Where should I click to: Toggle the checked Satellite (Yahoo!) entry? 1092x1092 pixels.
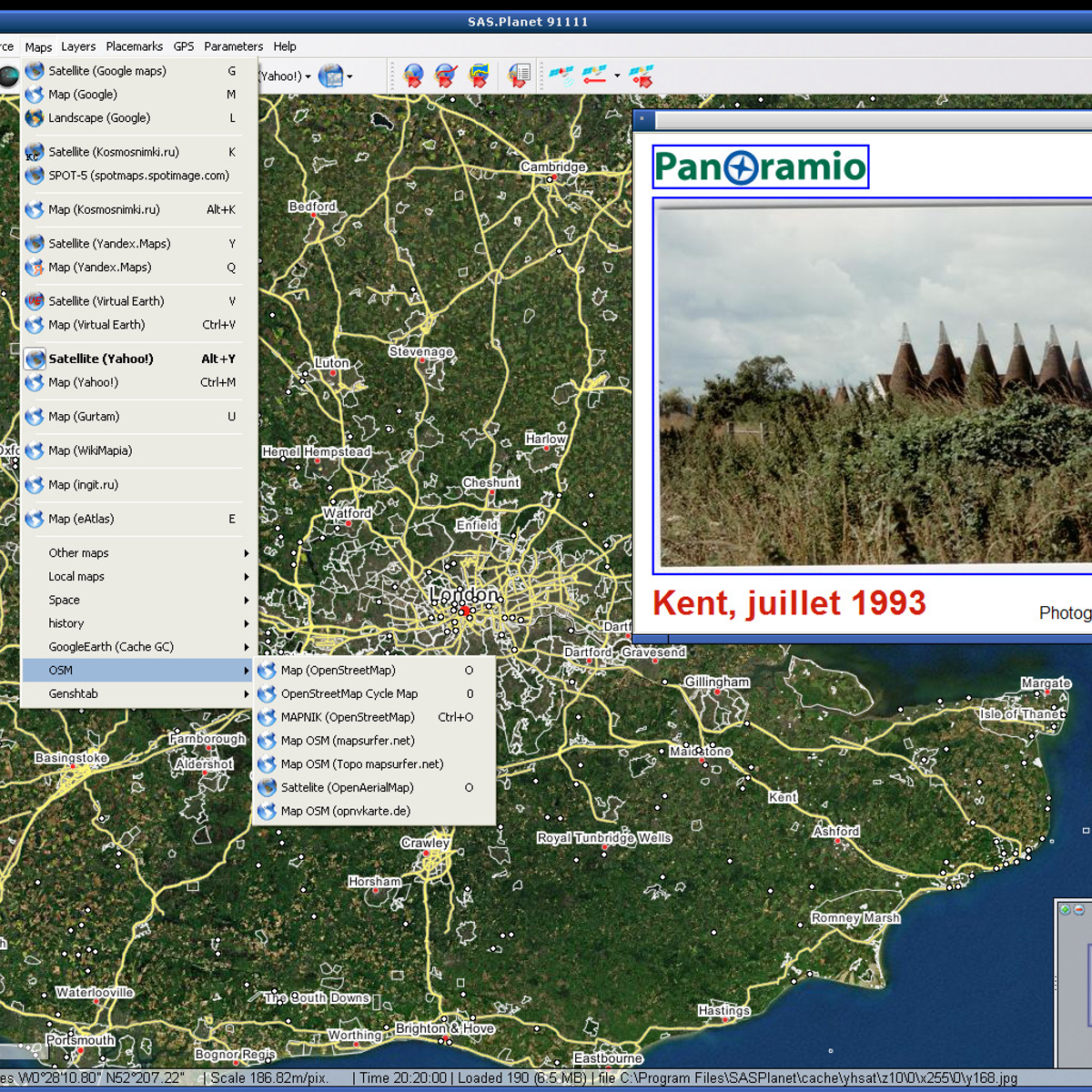coord(139,359)
